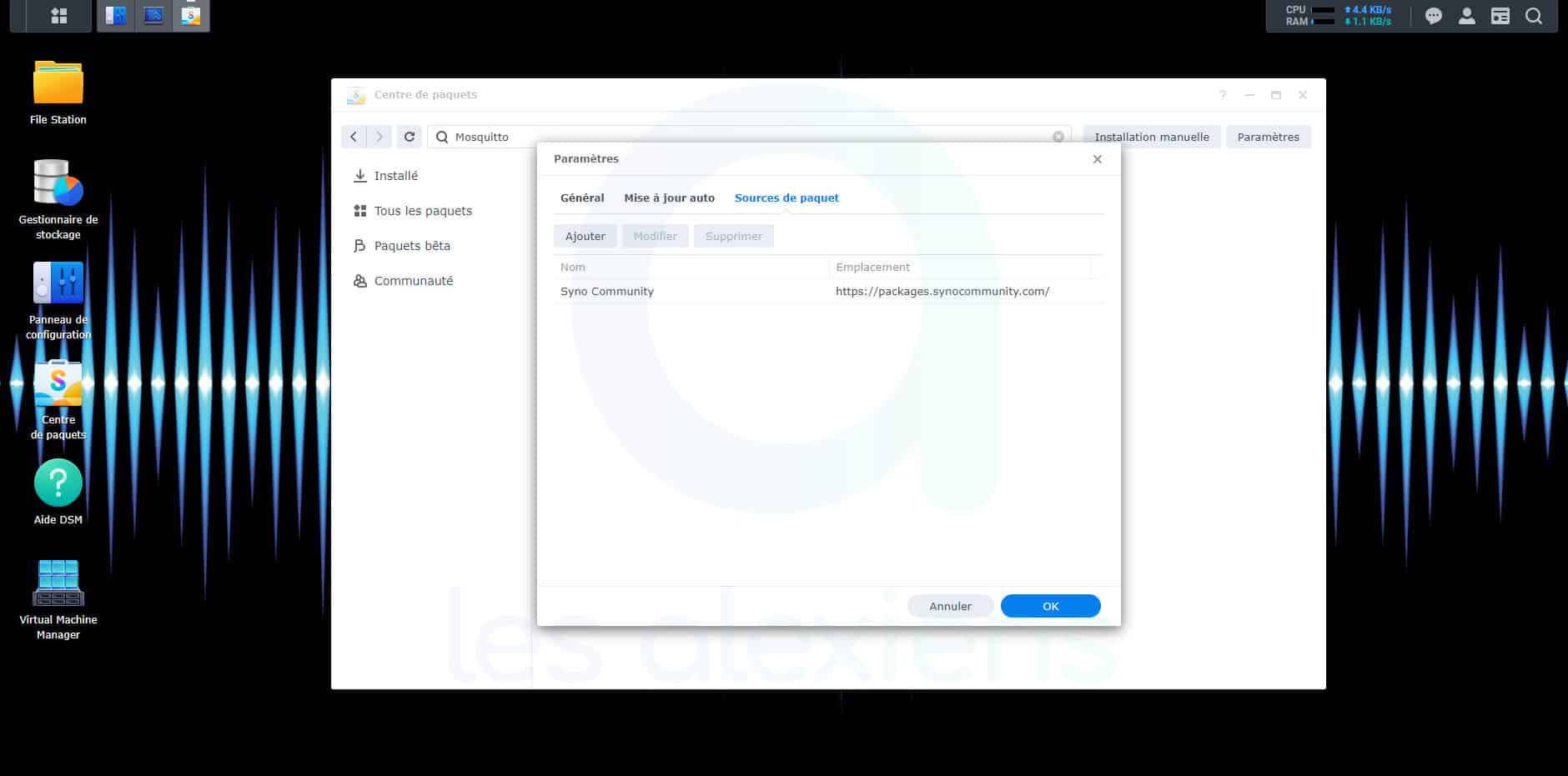Click Installation manuelle button
Viewport: 1568px width, 776px height.
click(1152, 137)
